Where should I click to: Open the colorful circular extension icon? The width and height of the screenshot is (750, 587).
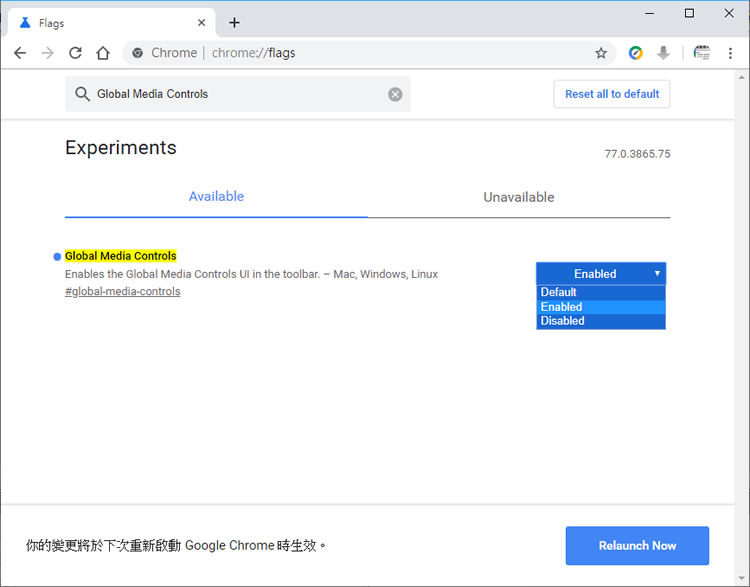click(635, 53)
